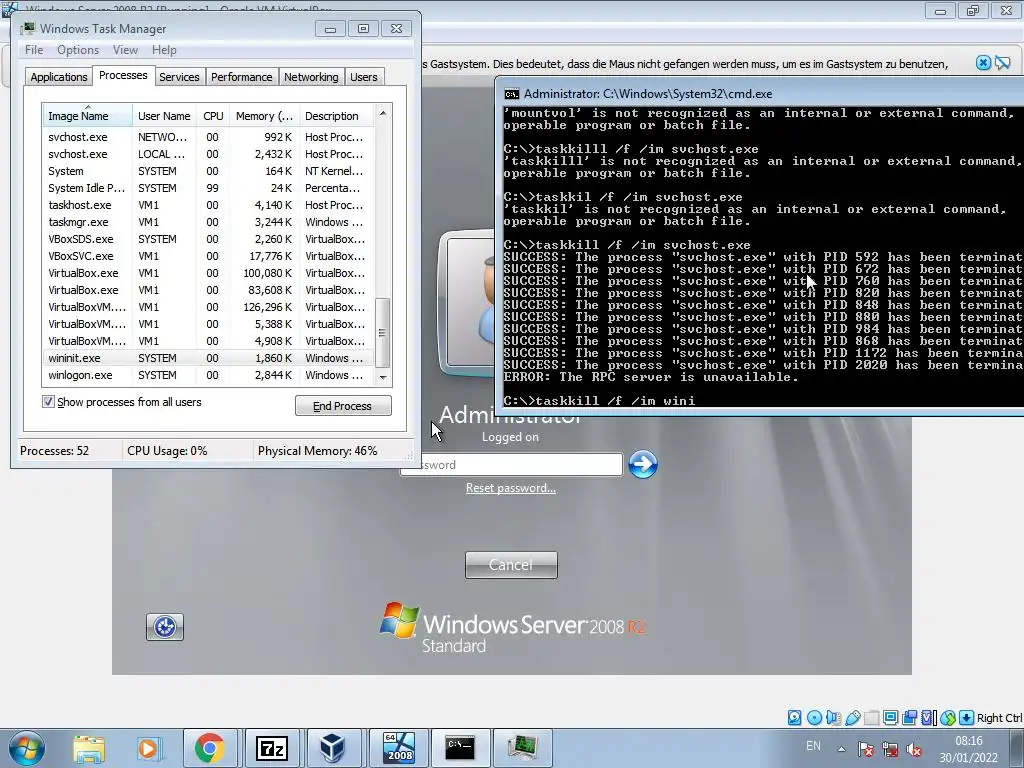Select the VBoxSDS.exe process row
Viewport: 1024px width, 768px height.
tap(208, 239)
